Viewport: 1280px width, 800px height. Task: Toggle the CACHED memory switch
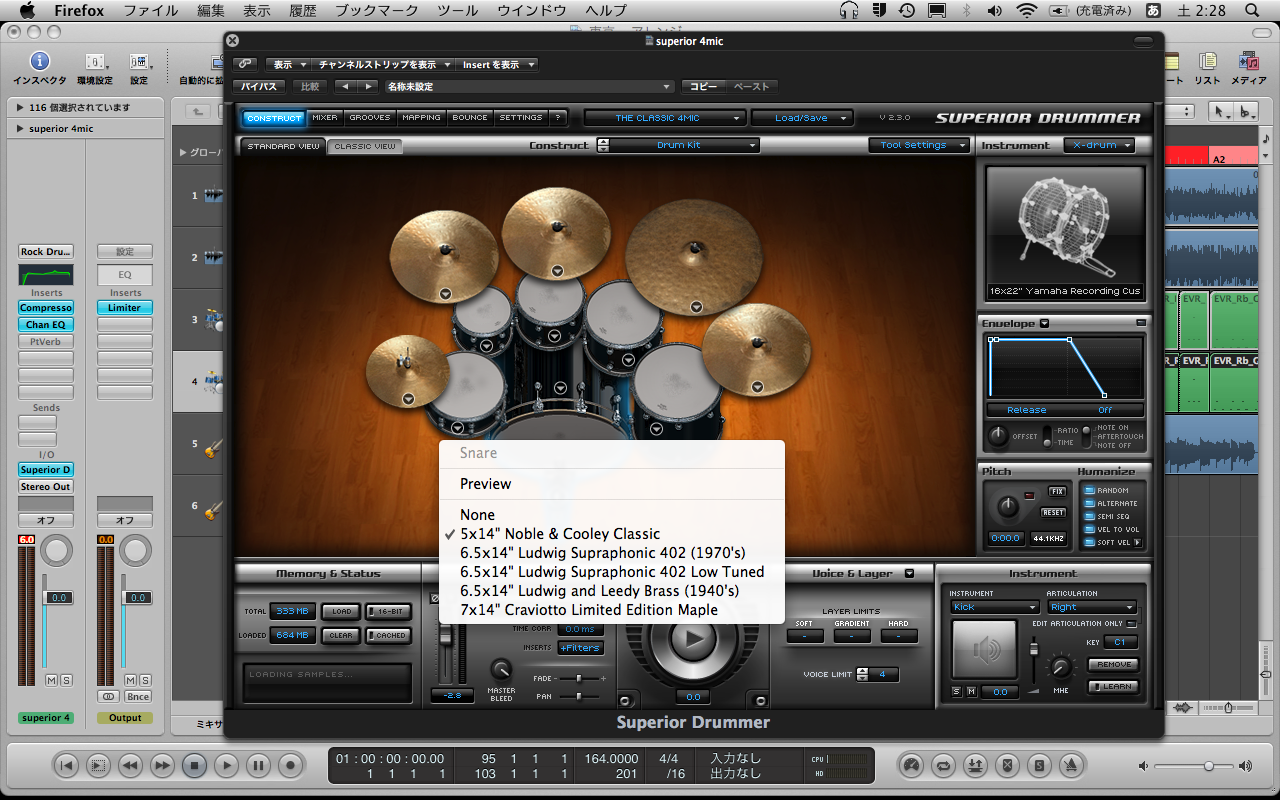click(388, 635)
